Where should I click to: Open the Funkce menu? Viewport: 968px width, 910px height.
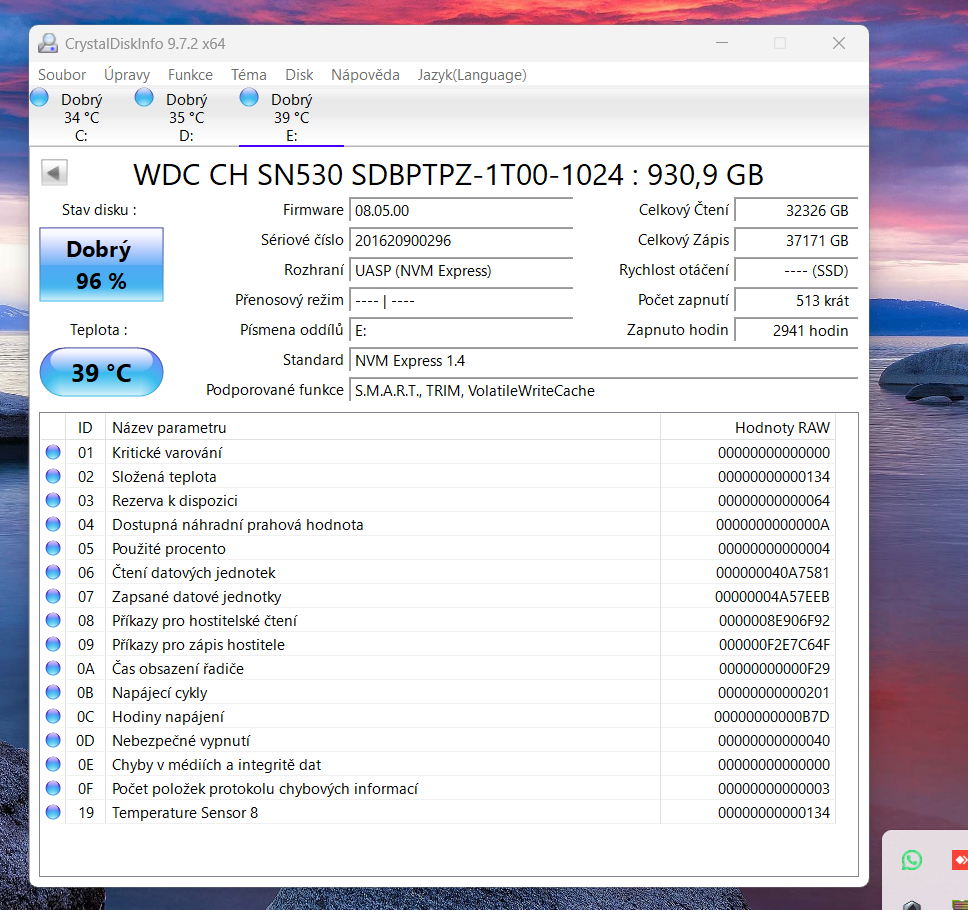click(x=190, y=74)
